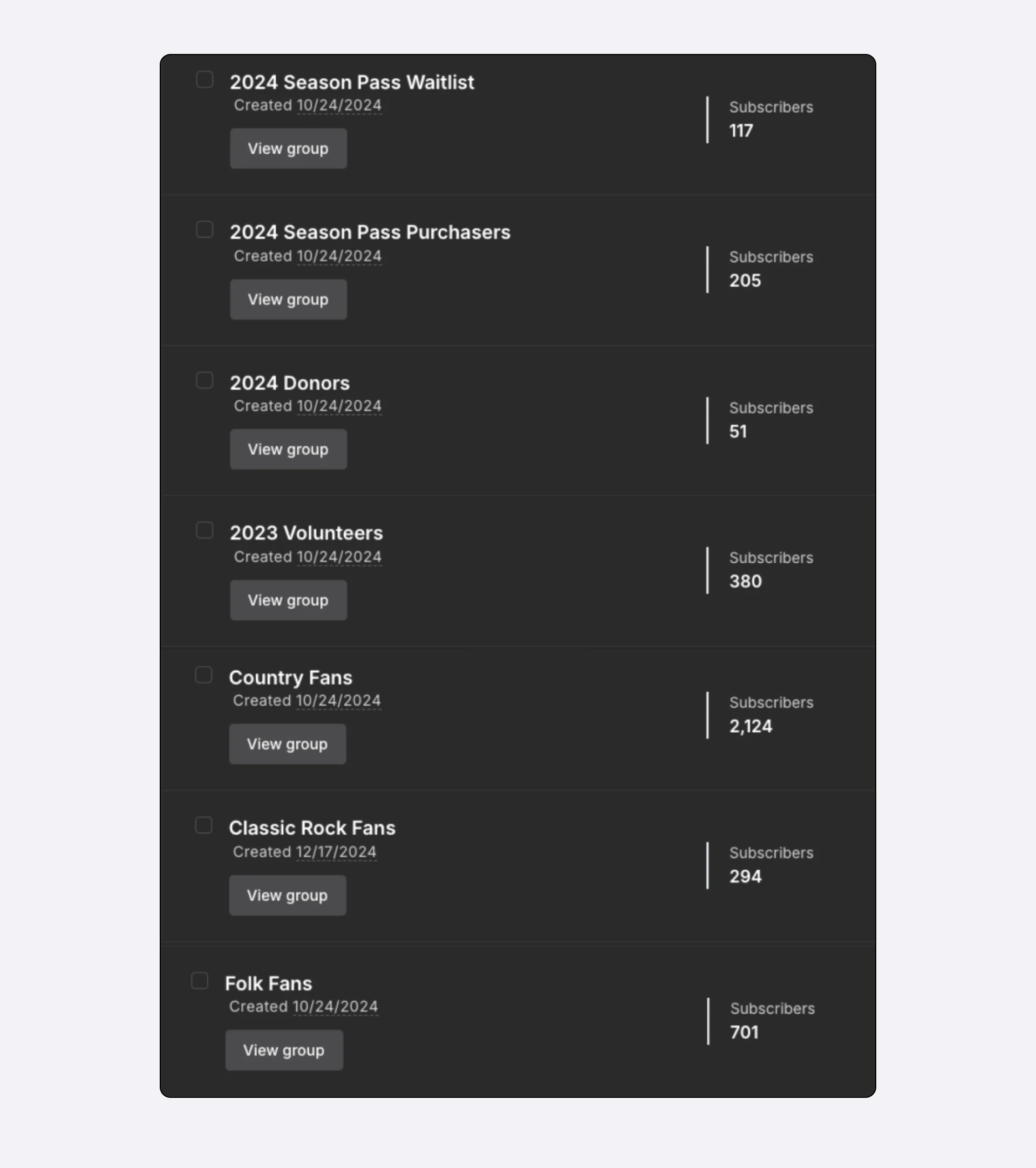View group for Classic Rock Fans
This screenshot has width=1036, height=1168.
click(288, 896)
